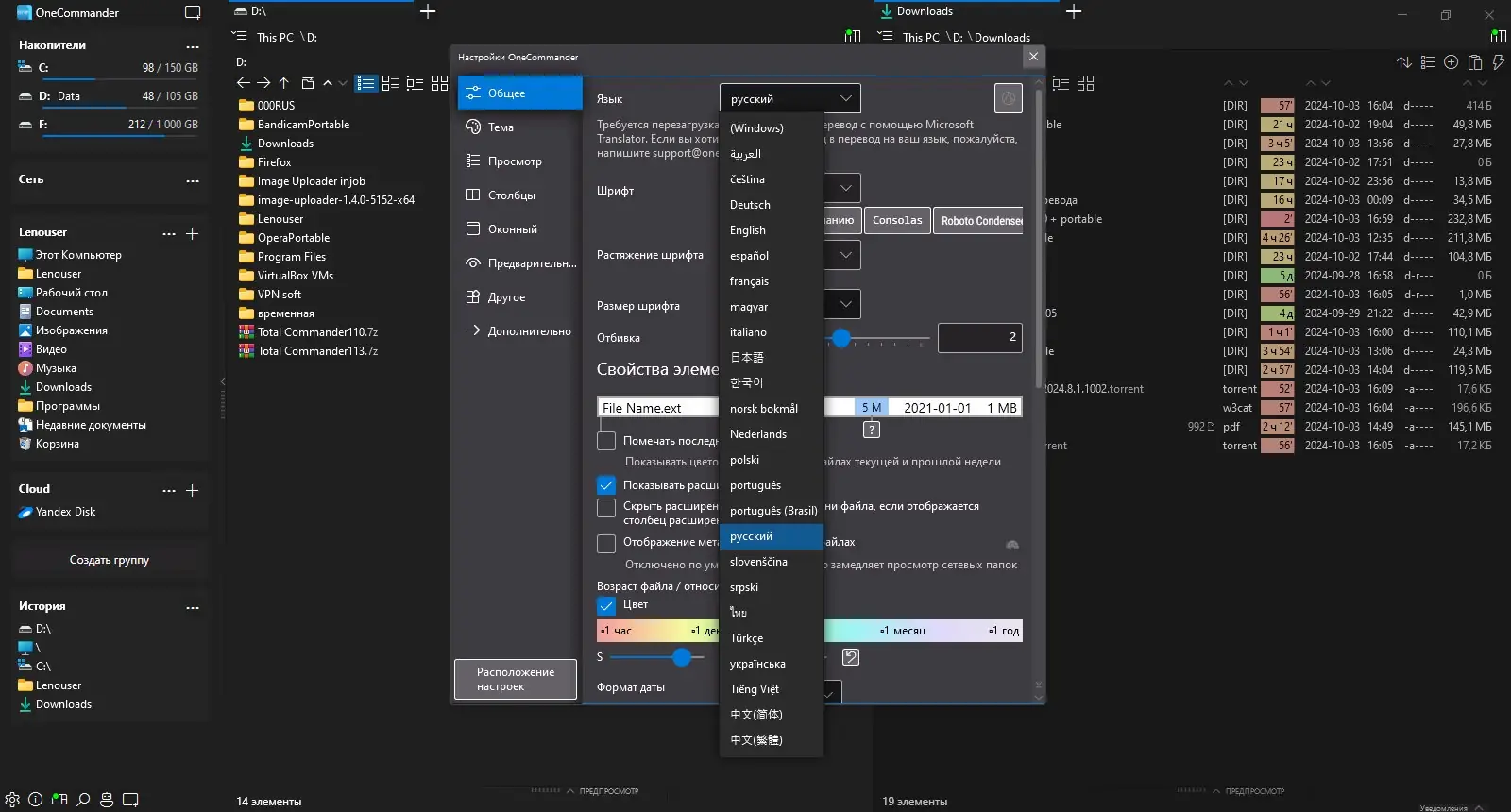
Task: Go up one folder in left pane
Action: (283, 83)
